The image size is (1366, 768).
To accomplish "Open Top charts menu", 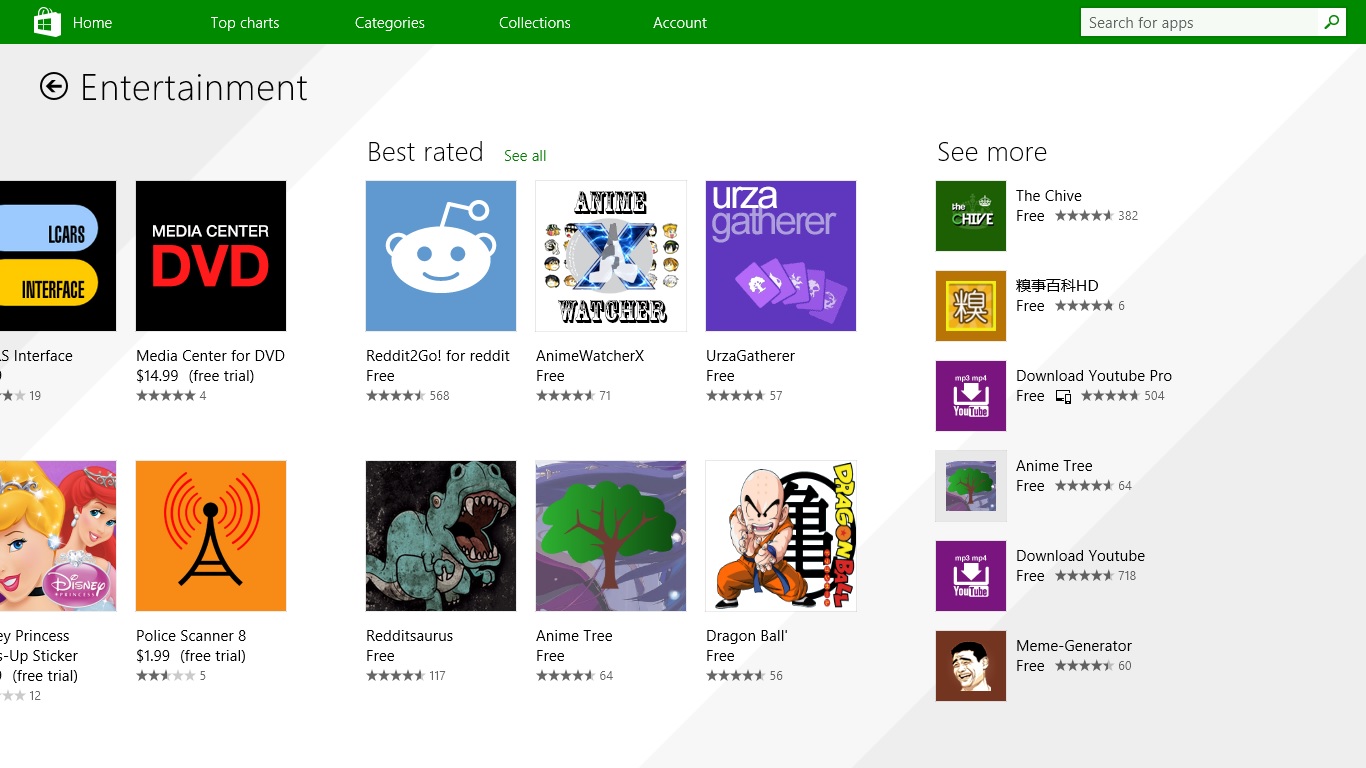I will [245, 22].
